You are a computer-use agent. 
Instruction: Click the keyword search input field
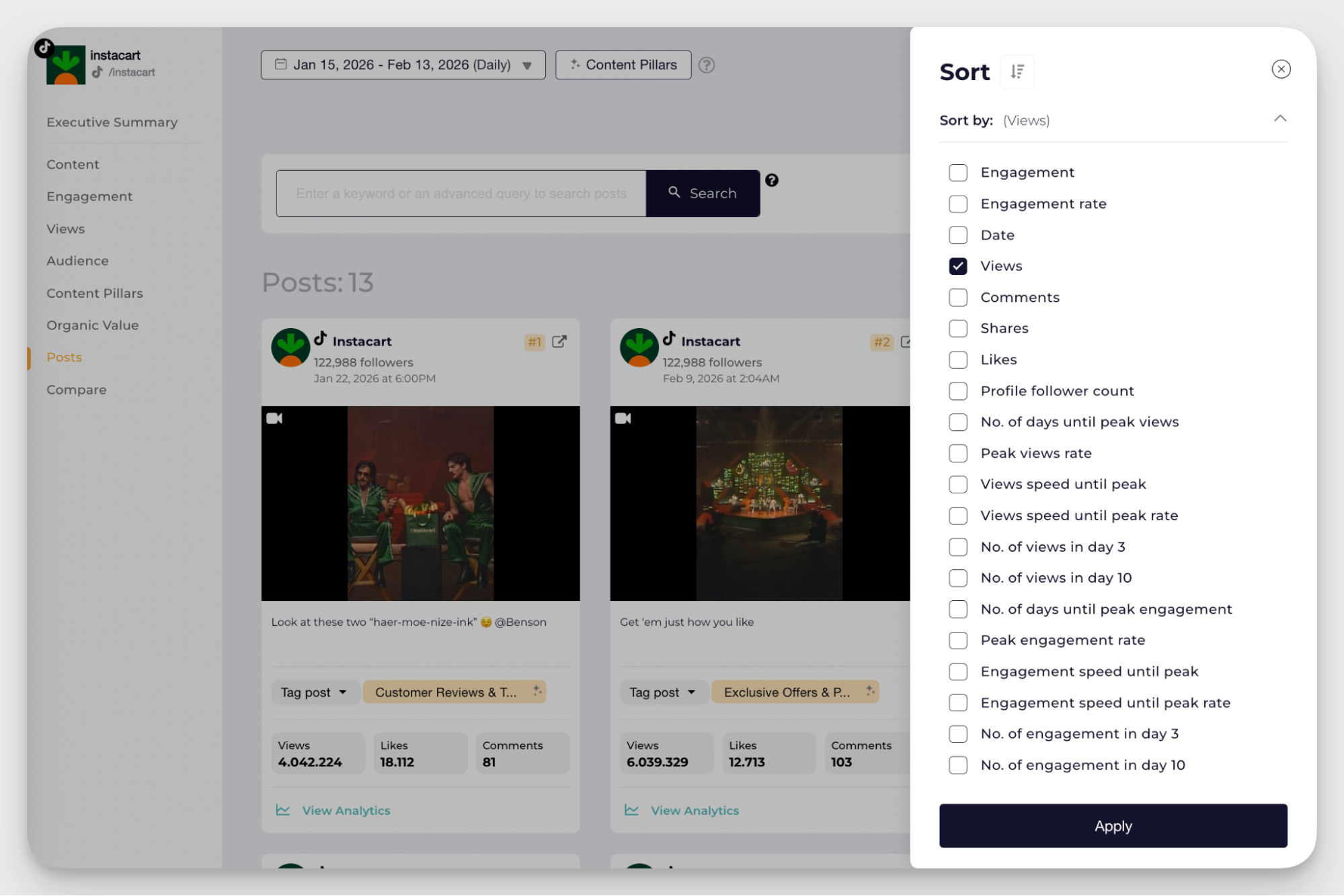click(x=461, y=193)
